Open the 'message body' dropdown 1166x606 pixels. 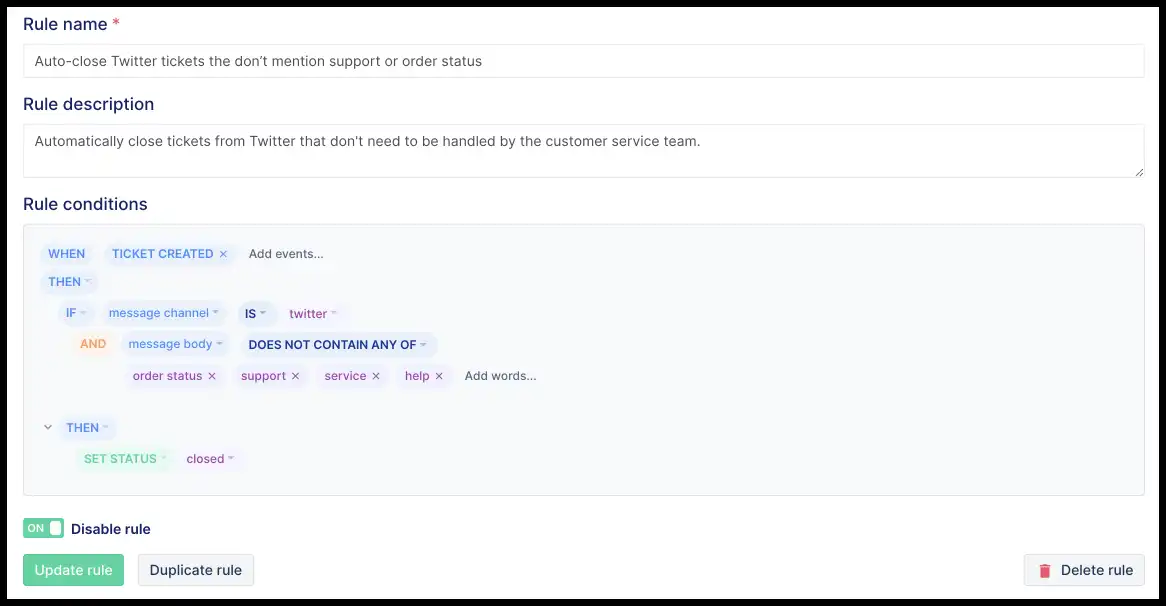pos(175,344)
